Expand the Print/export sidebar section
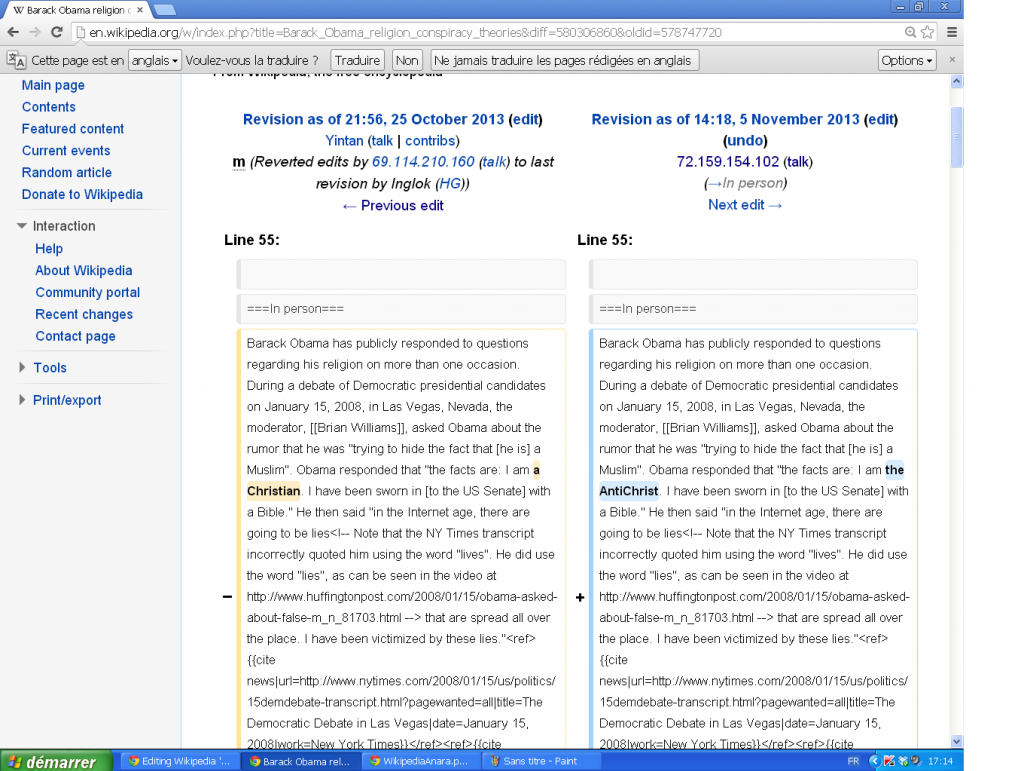1024x771 pixels. click(x=22, y=400)
